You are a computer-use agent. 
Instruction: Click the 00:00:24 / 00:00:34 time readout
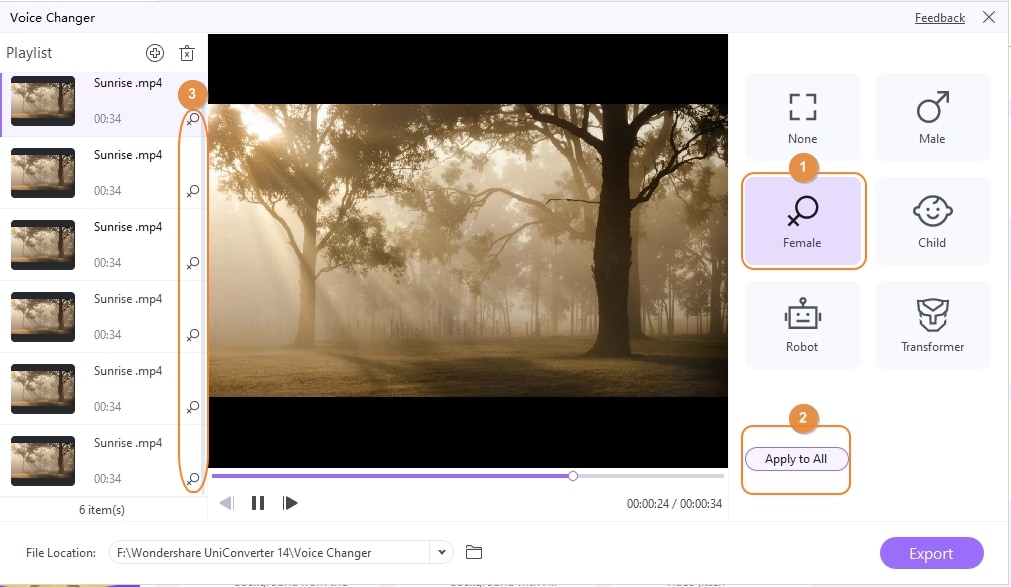click(x=674, y=503)
